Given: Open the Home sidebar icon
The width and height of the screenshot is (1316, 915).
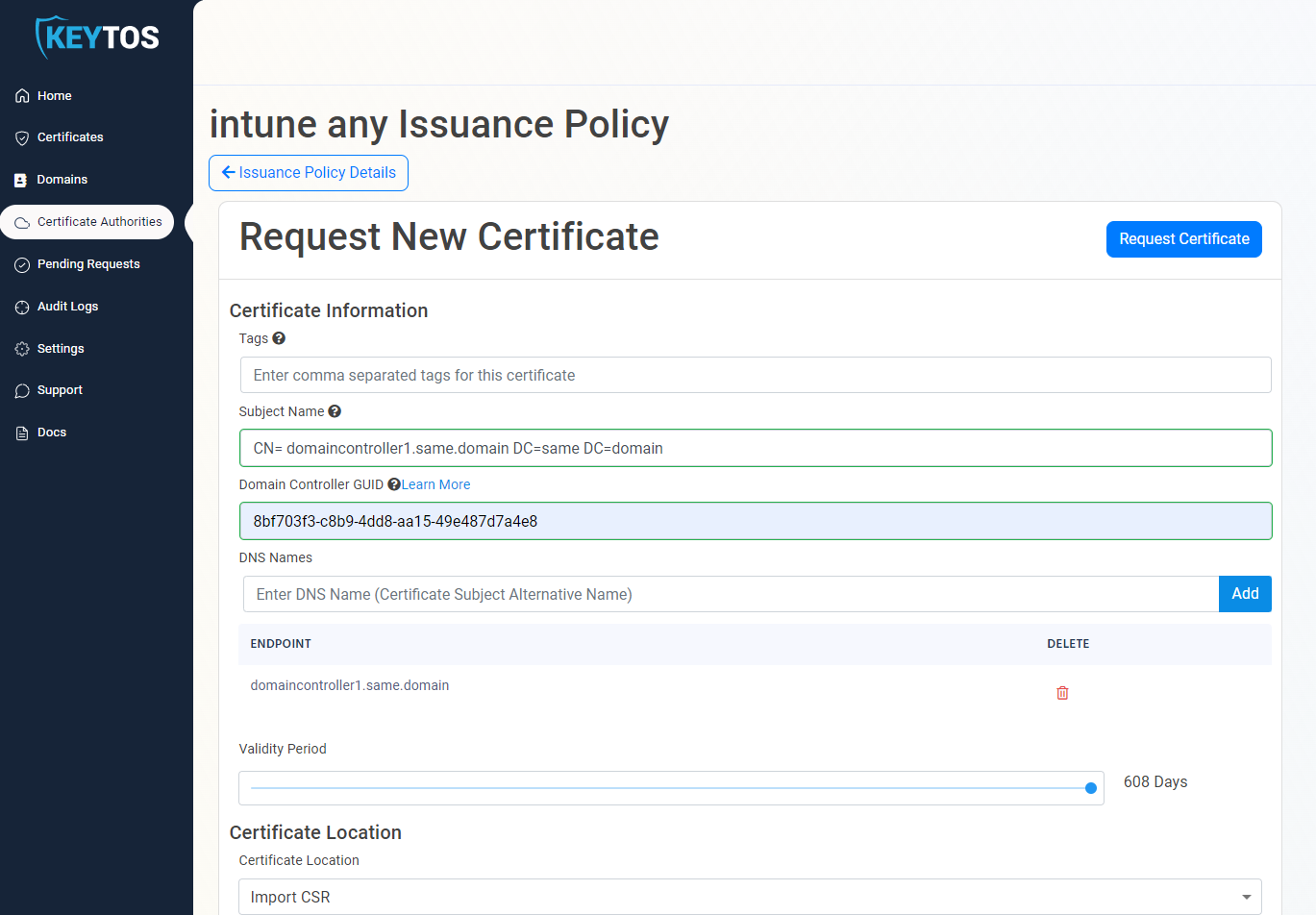Looking at the screenshot, I should coord(21,95).
